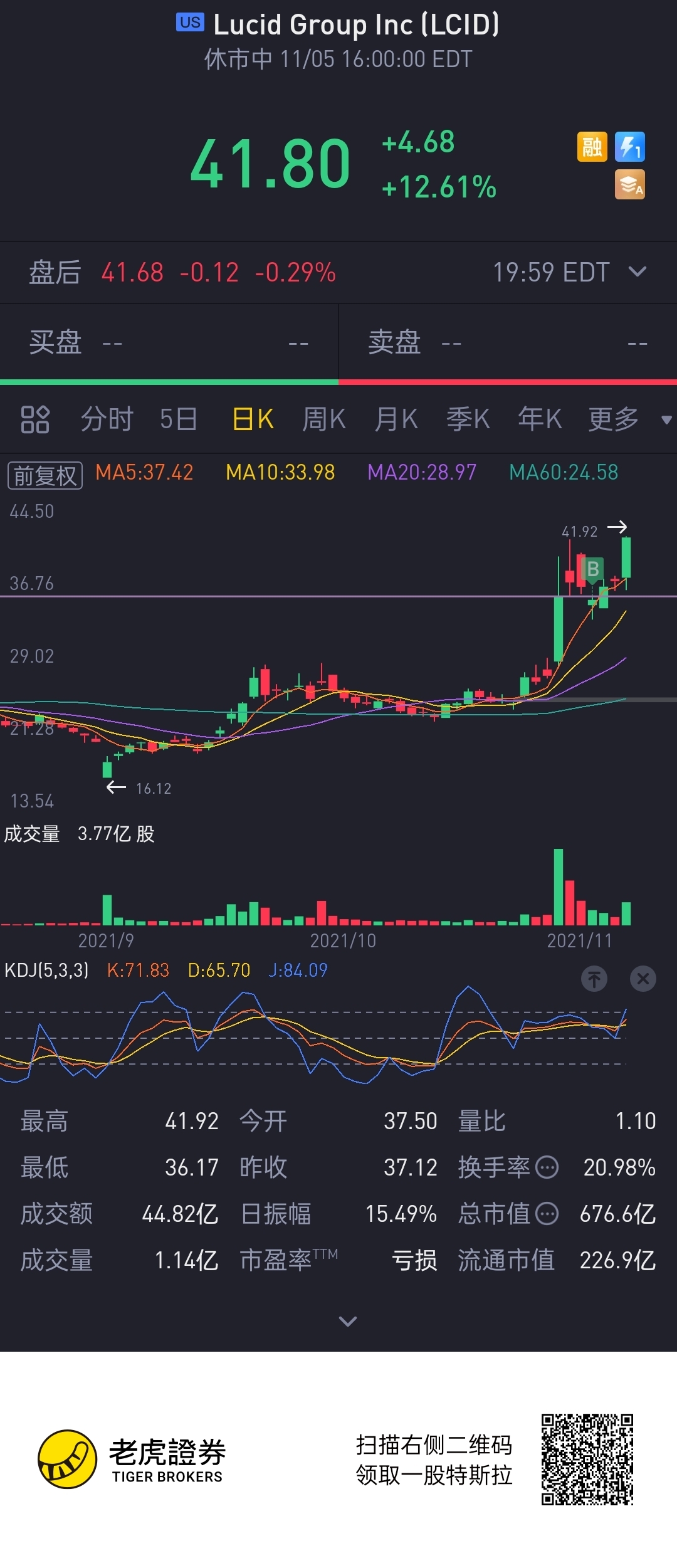Tap the US market flag badge
677x1568 pixels.
coord(190,23)
